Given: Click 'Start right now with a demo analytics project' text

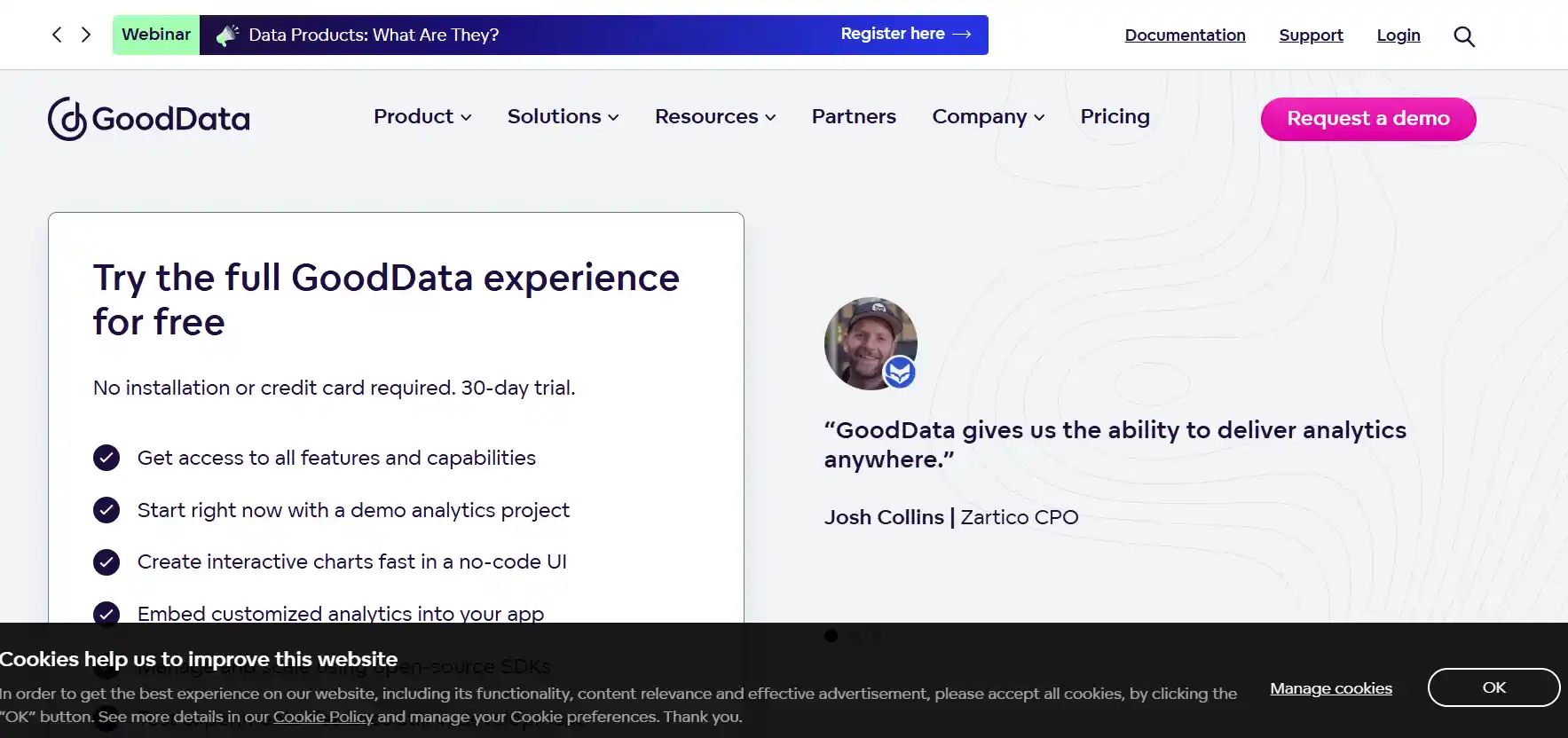Looking at the screenshot, I should pyautogui.click(x=353, y=510).
